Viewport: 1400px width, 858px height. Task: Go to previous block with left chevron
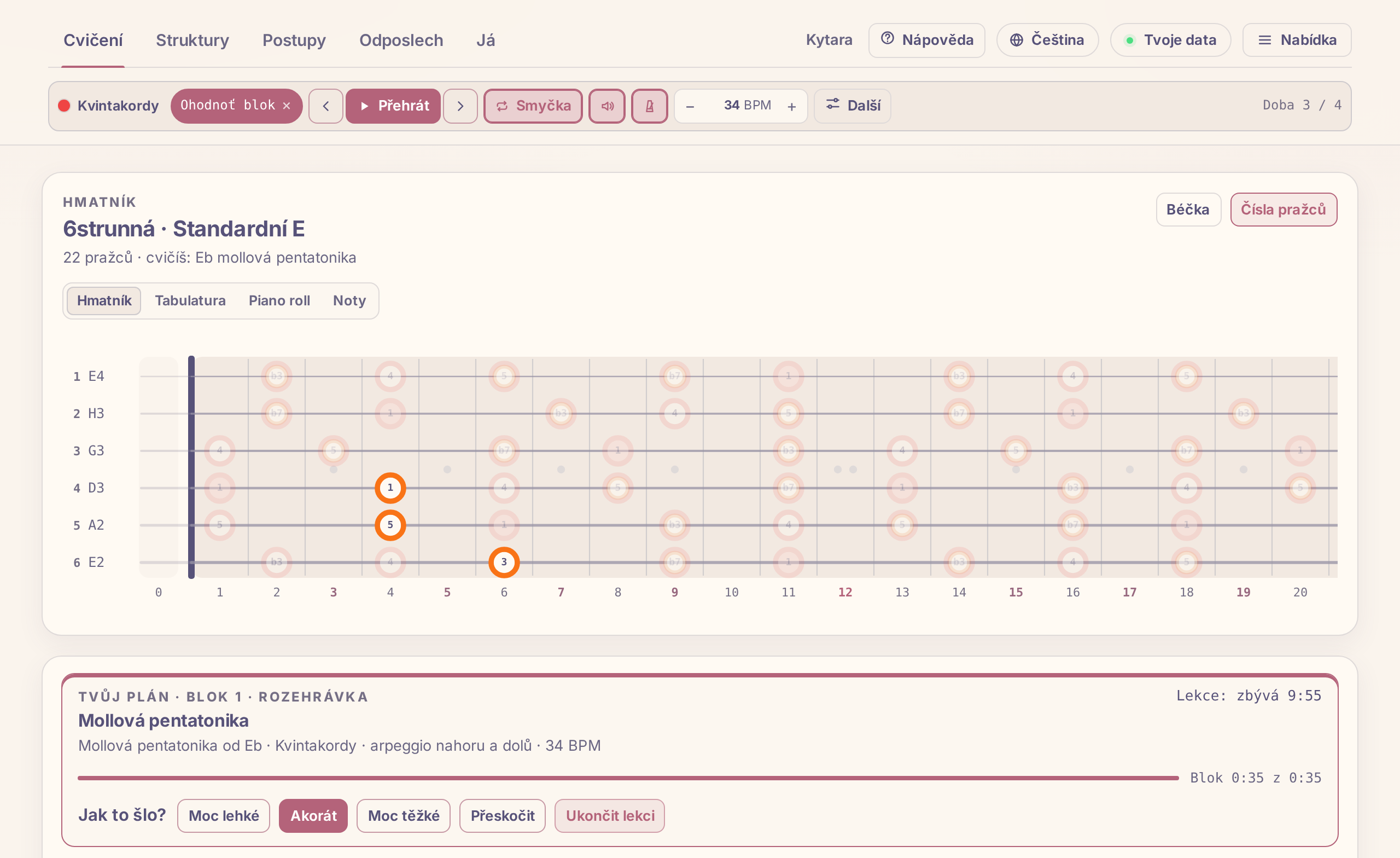click(325, 106)
